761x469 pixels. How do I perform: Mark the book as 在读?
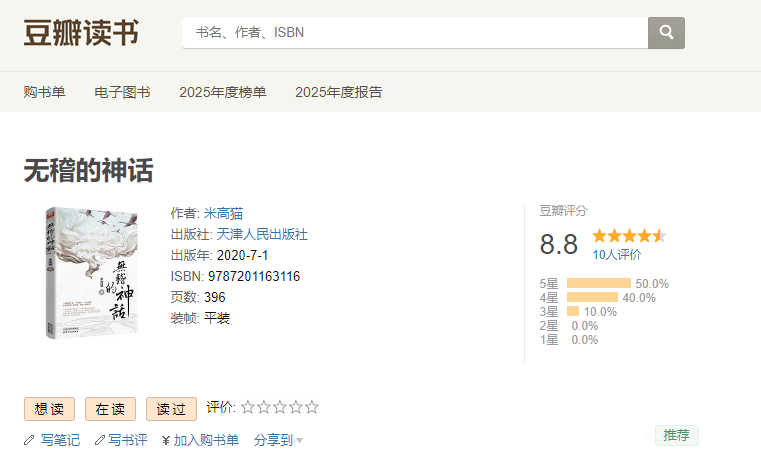pyautogui.click(x=110, y=409)
